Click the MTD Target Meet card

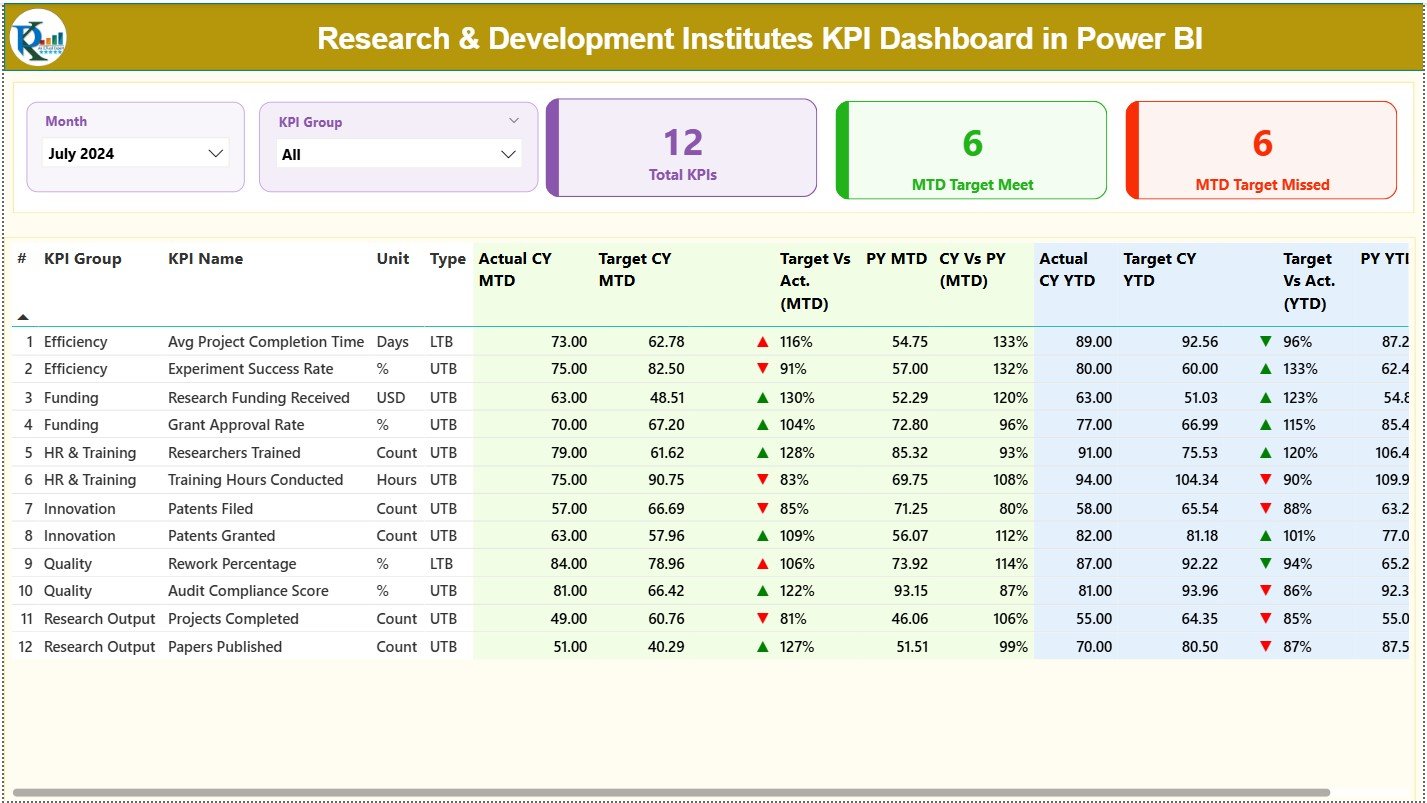[x=969, y=150]
